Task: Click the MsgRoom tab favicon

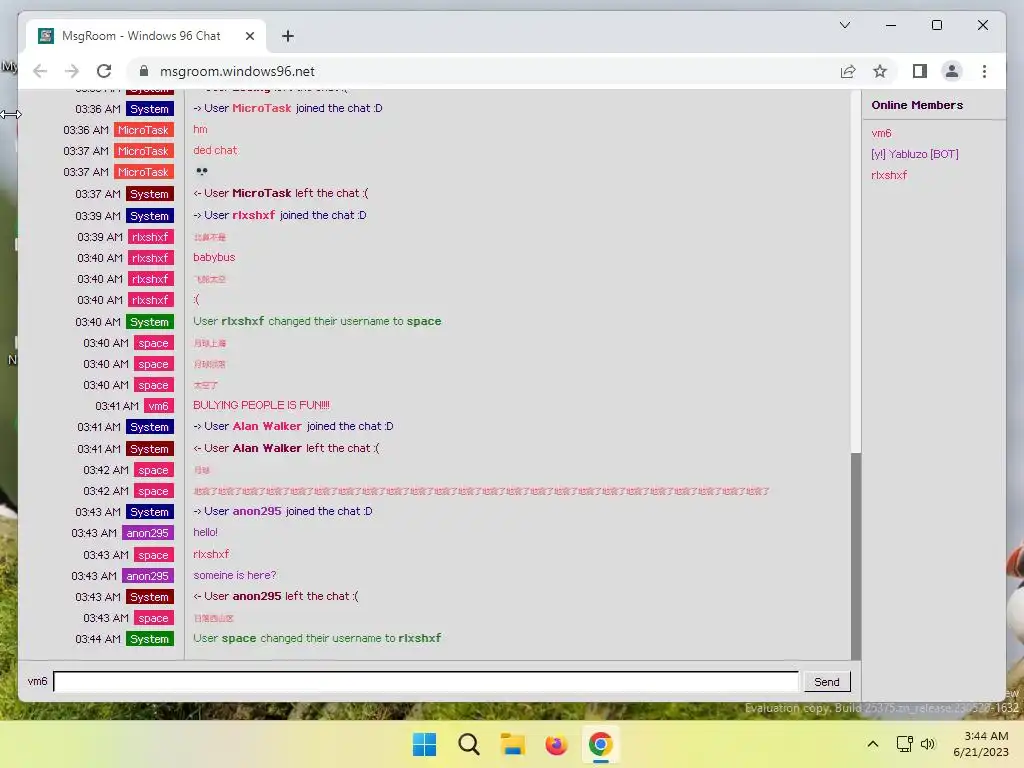Action: (46, 36)
